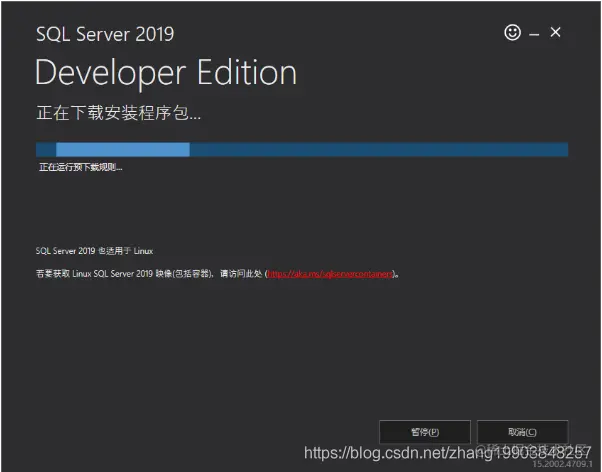
Task: Open the aka.ms/sqlservercontainers link
Action: click(330, 273)
